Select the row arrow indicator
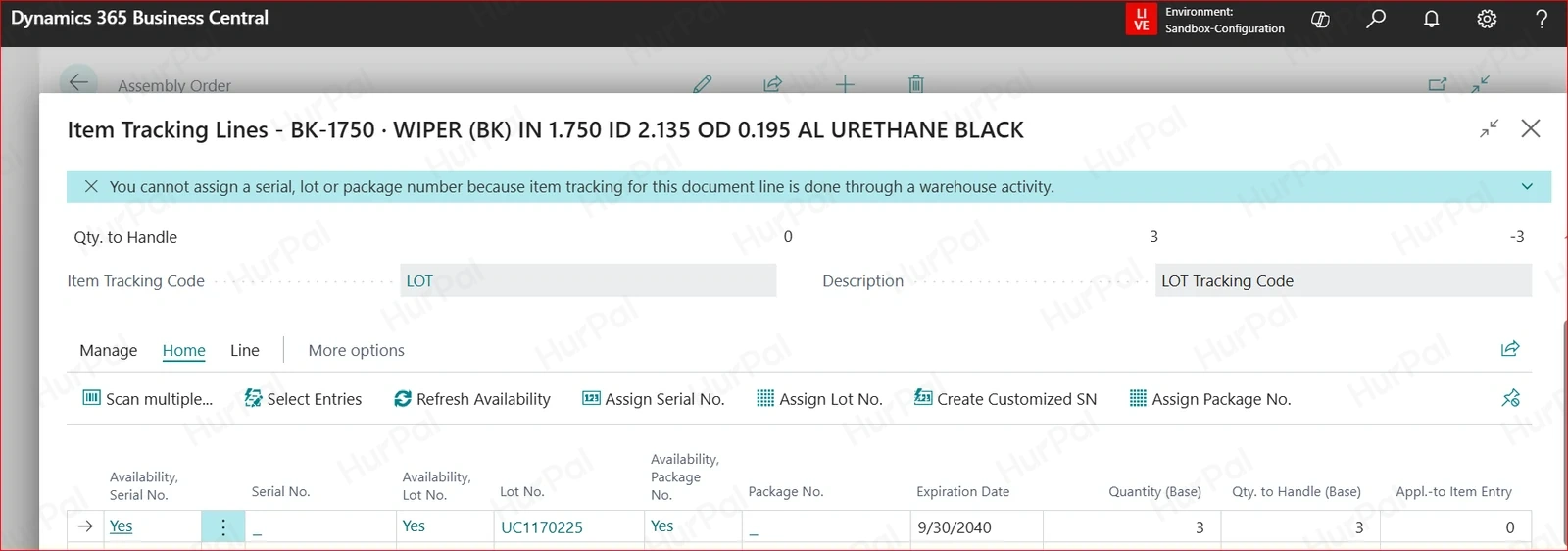Viewport: 1568px width, 551px height. pyautogui.click(x=85, y=526)
